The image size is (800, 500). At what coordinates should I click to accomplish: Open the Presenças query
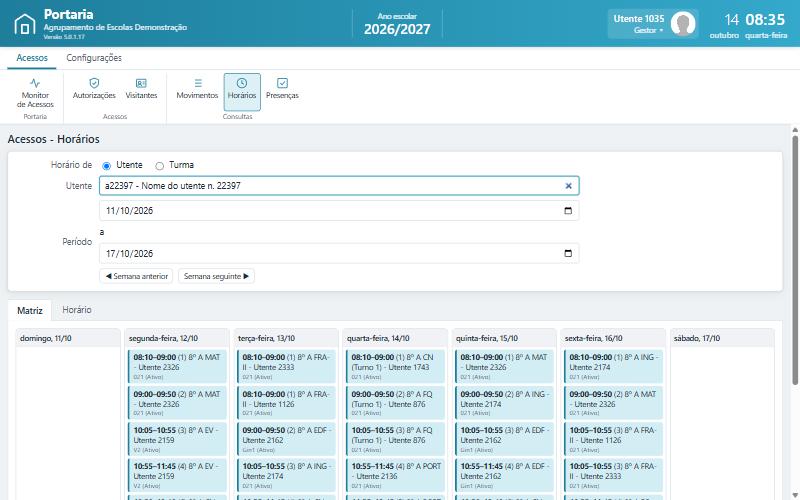(x=282, y=89)
